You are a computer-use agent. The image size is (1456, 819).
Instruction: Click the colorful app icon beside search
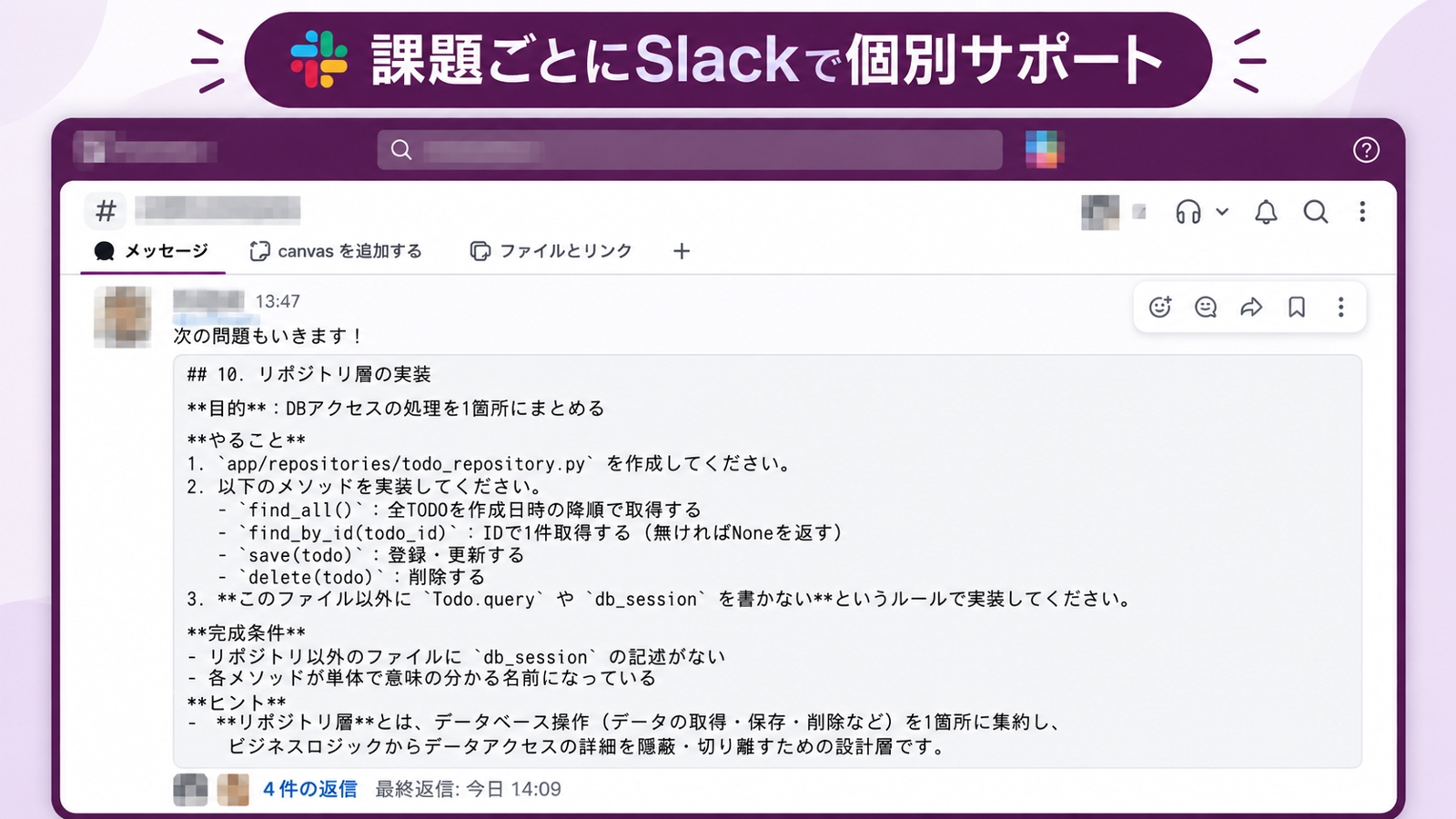(1045, 150)
